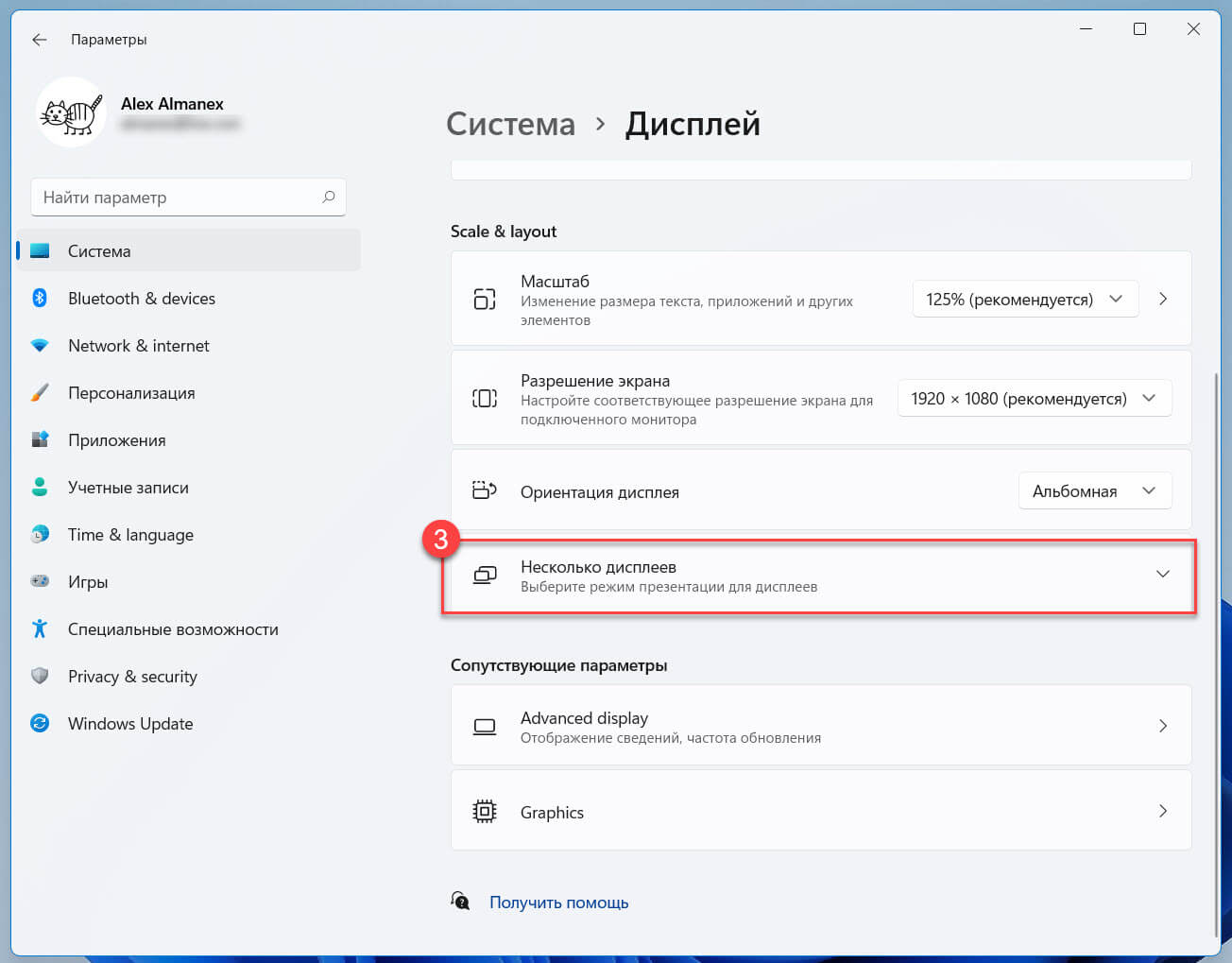
Task: Select the Приложения apps icon
Action: click(x=40, y=440)
